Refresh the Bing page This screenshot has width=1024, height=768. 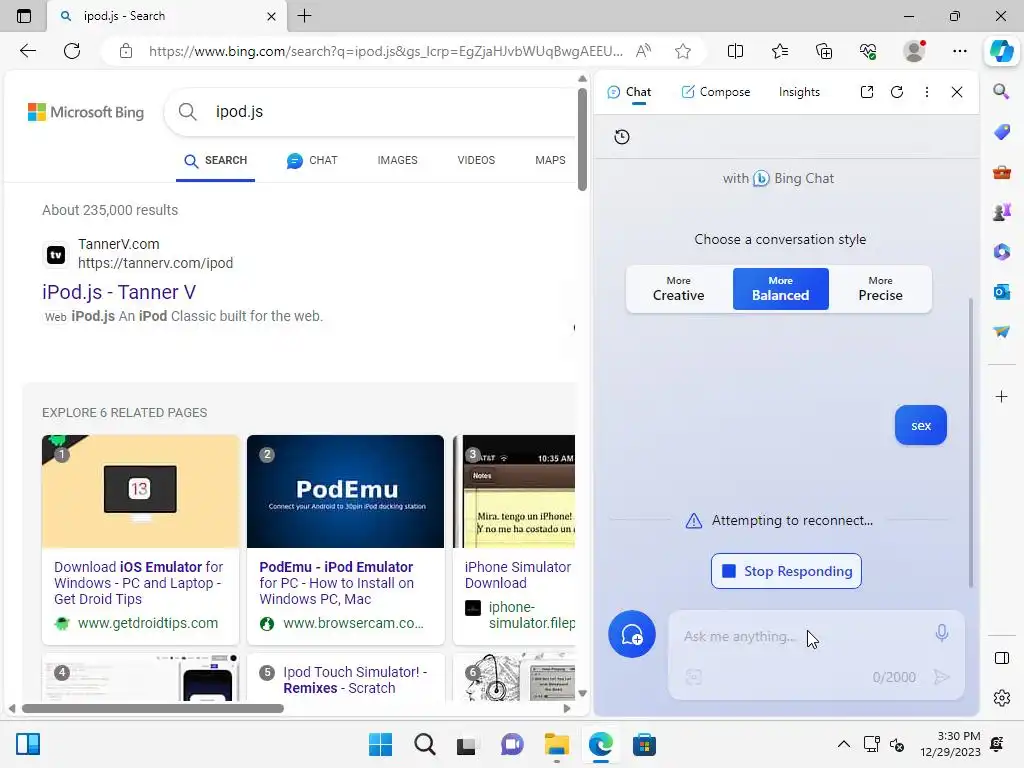(x=72, y=51)
